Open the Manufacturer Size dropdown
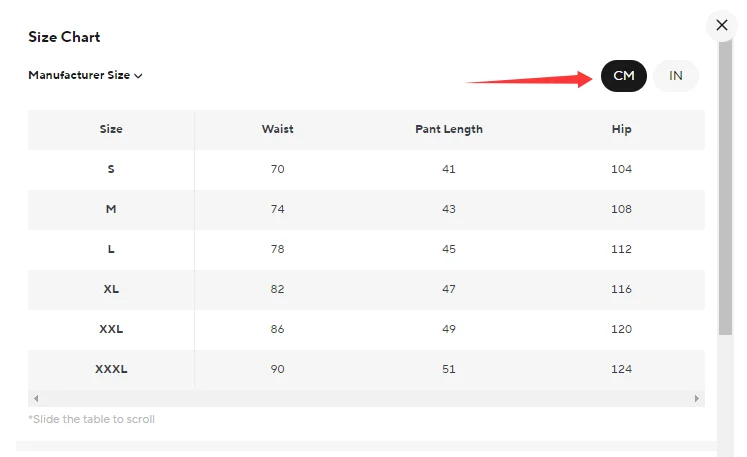 [x=85, y=75]
